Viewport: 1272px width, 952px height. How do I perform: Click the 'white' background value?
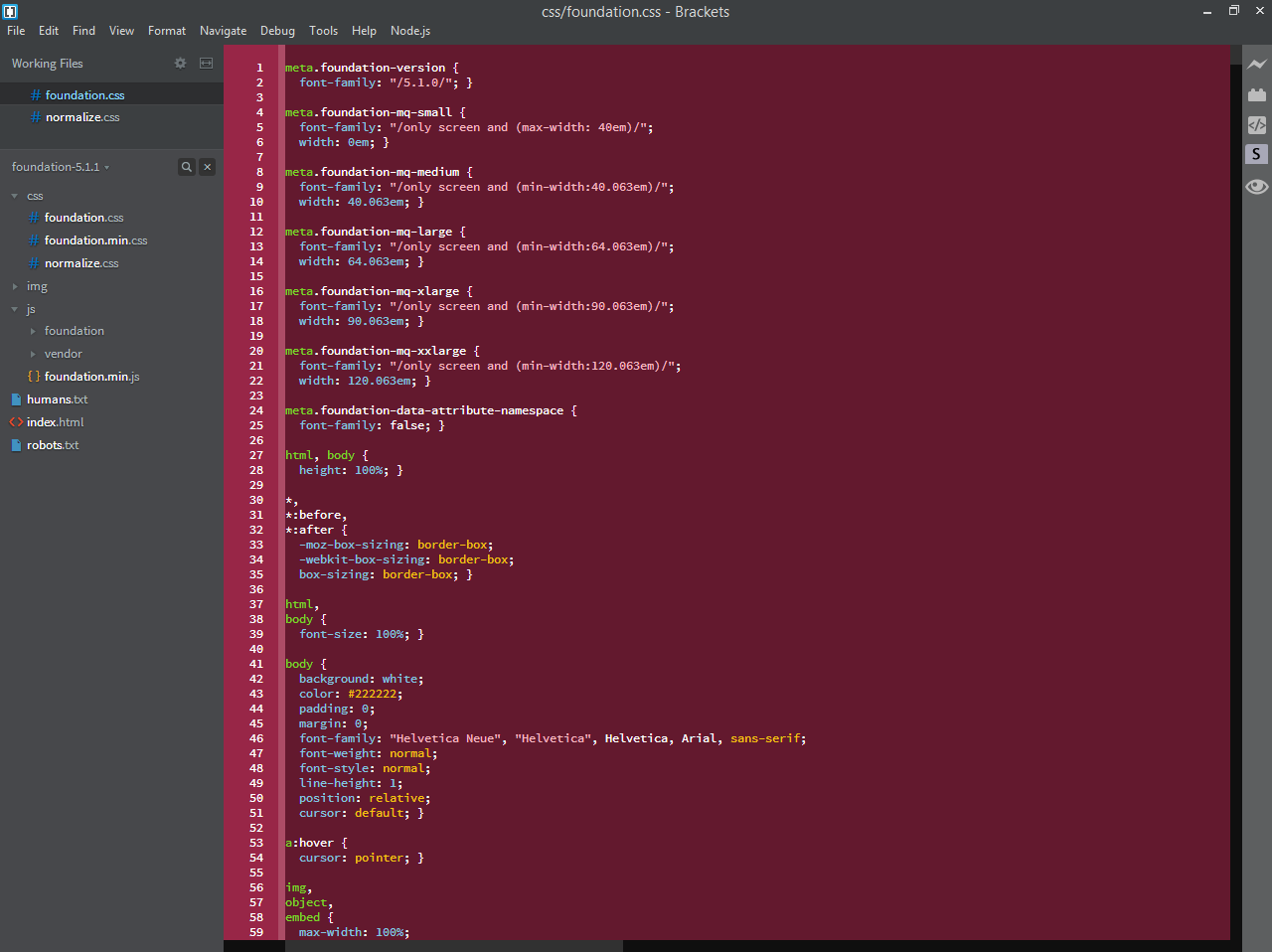pyautogui.click(x=399, y=679)
